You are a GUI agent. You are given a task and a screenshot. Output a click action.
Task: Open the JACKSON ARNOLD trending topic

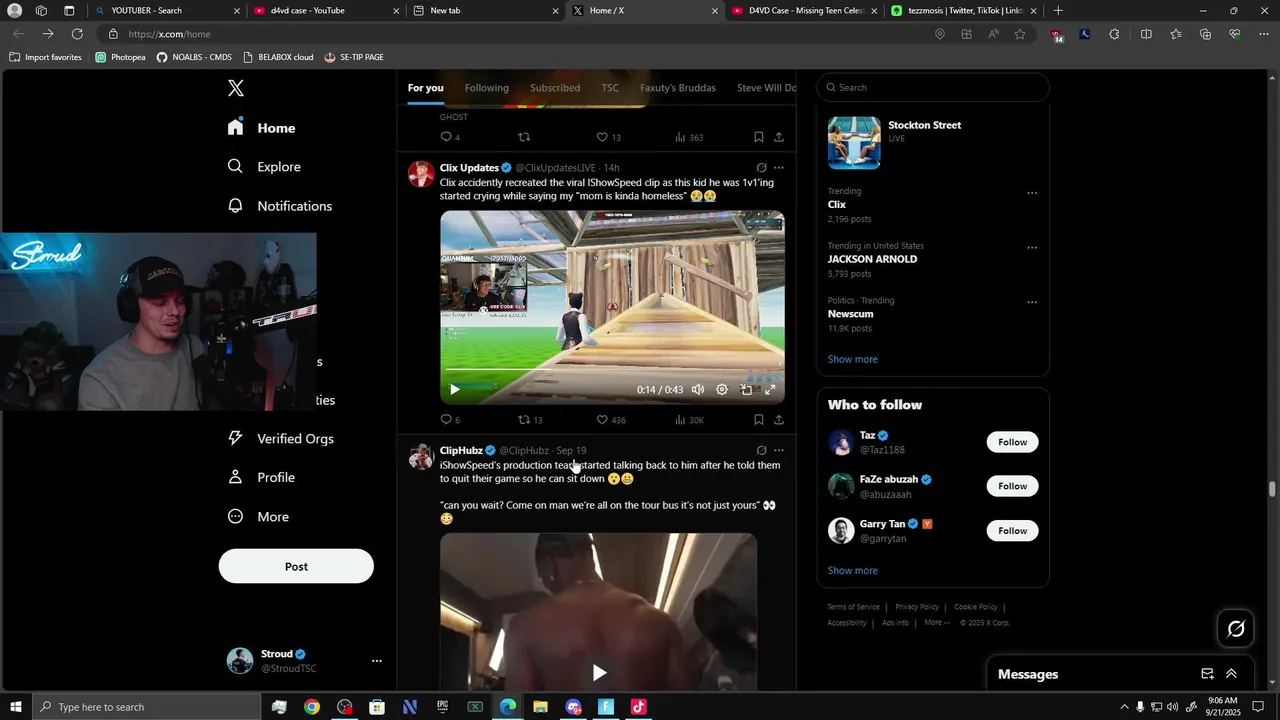(x=872, y=259)
